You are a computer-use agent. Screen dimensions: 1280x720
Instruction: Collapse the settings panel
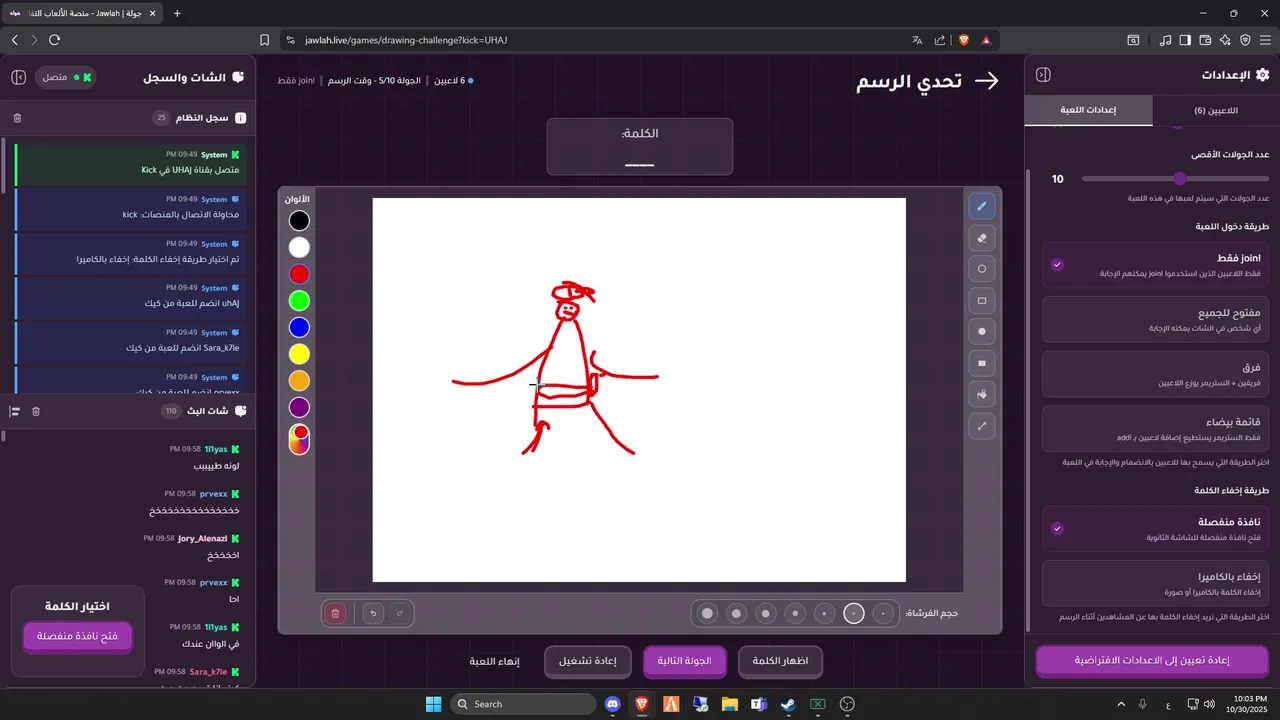pos(1043,75)
